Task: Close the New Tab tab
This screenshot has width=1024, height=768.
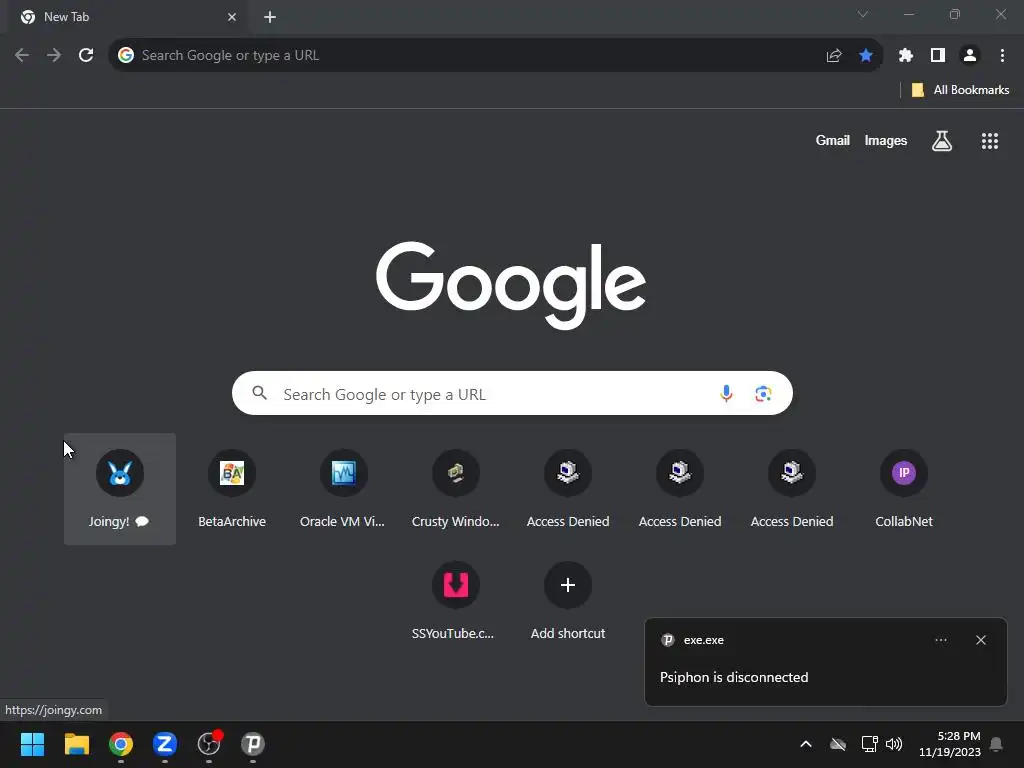Action: pyautogui.click(x=232, y=17)
